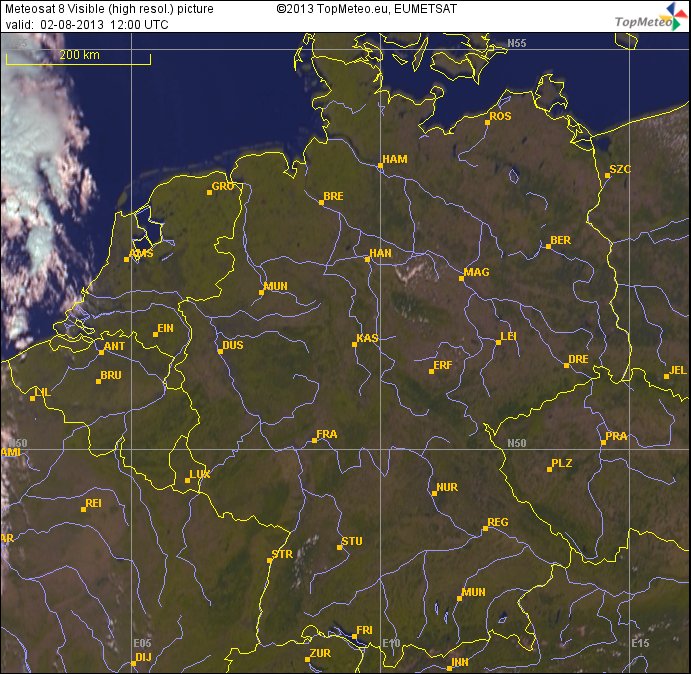Select the INN city label

click(460, 663)
